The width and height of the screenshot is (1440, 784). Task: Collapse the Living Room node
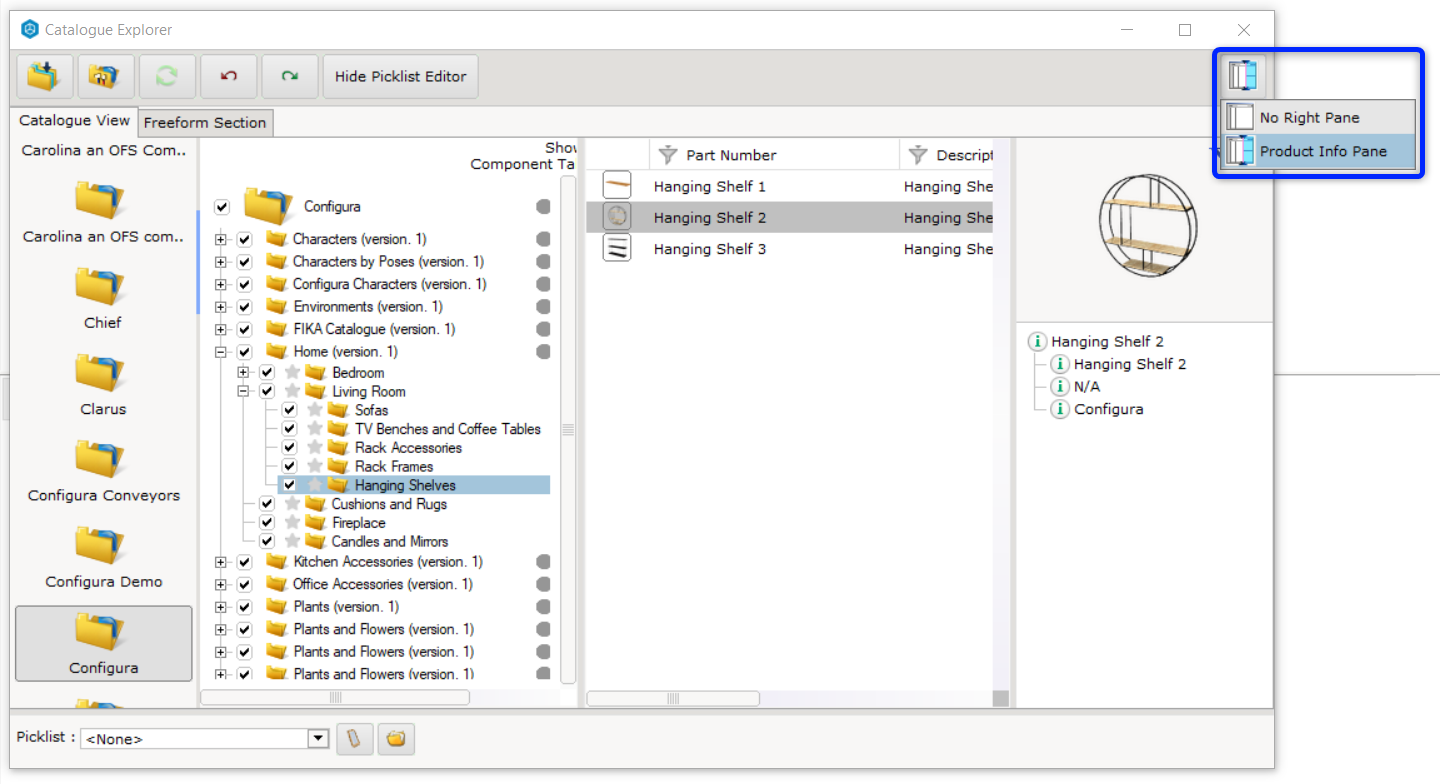click(x=243, y=392)
